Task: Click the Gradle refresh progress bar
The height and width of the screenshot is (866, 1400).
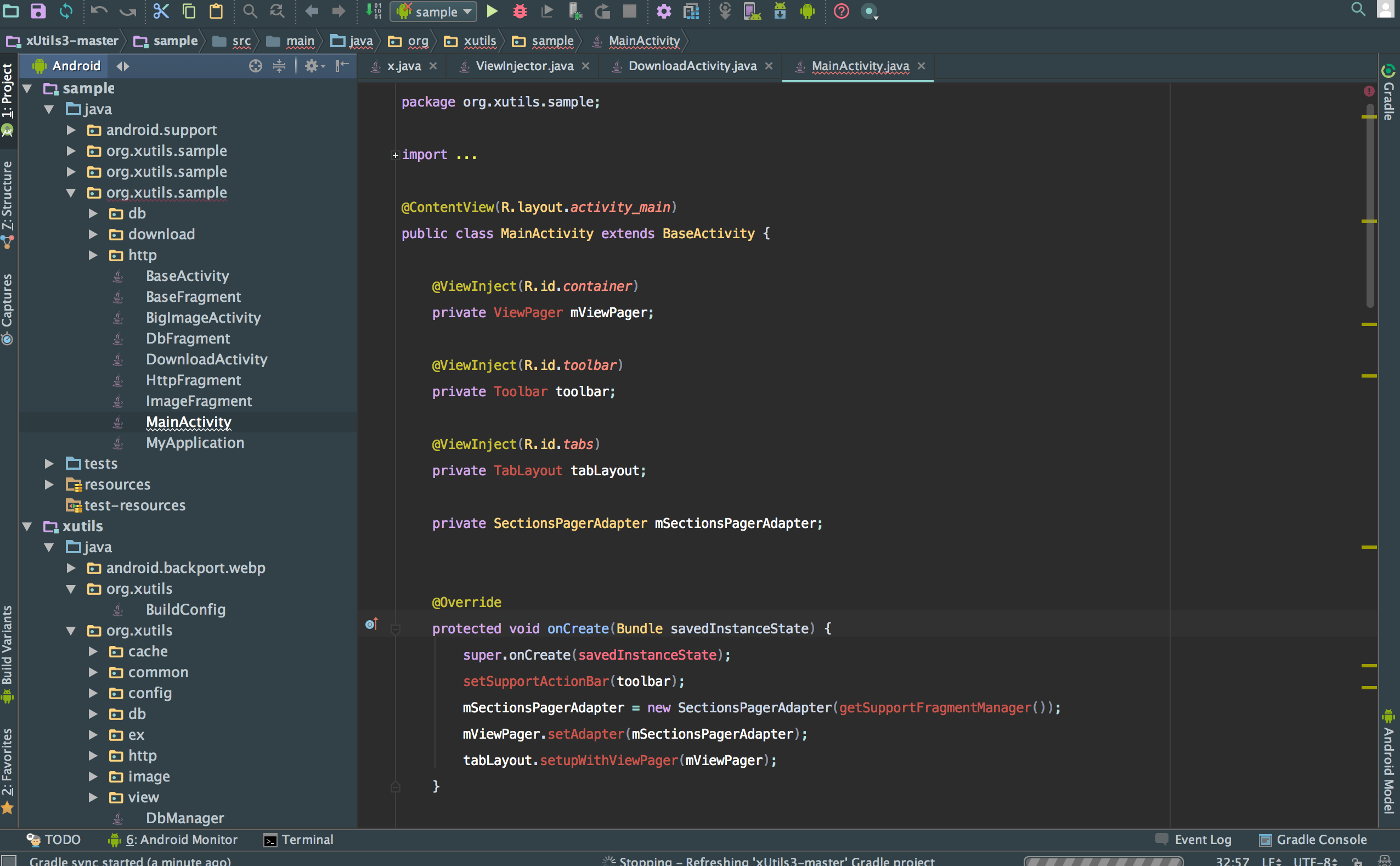Action: pyautogui.click(x=1103, y=861)
